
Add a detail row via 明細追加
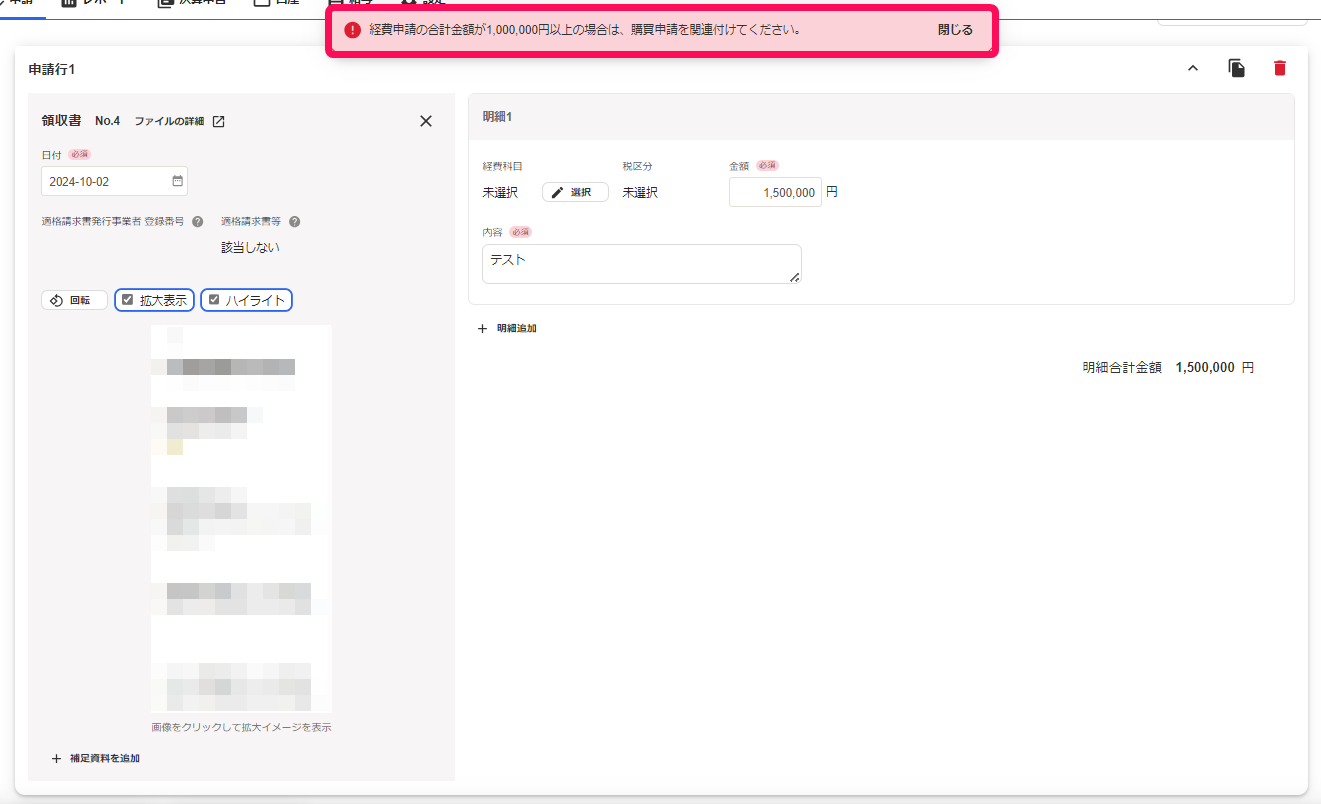(x=507, y=328)
